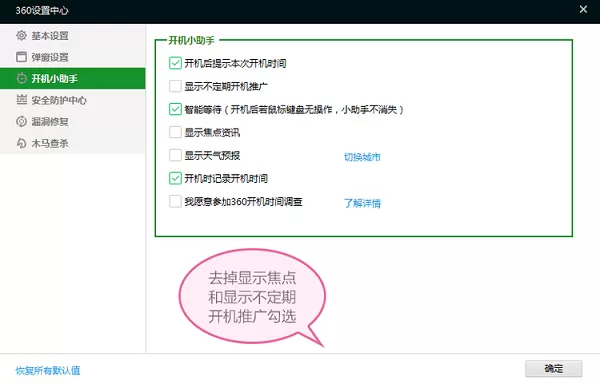Close the 360设置中心 window

(583, 9)
